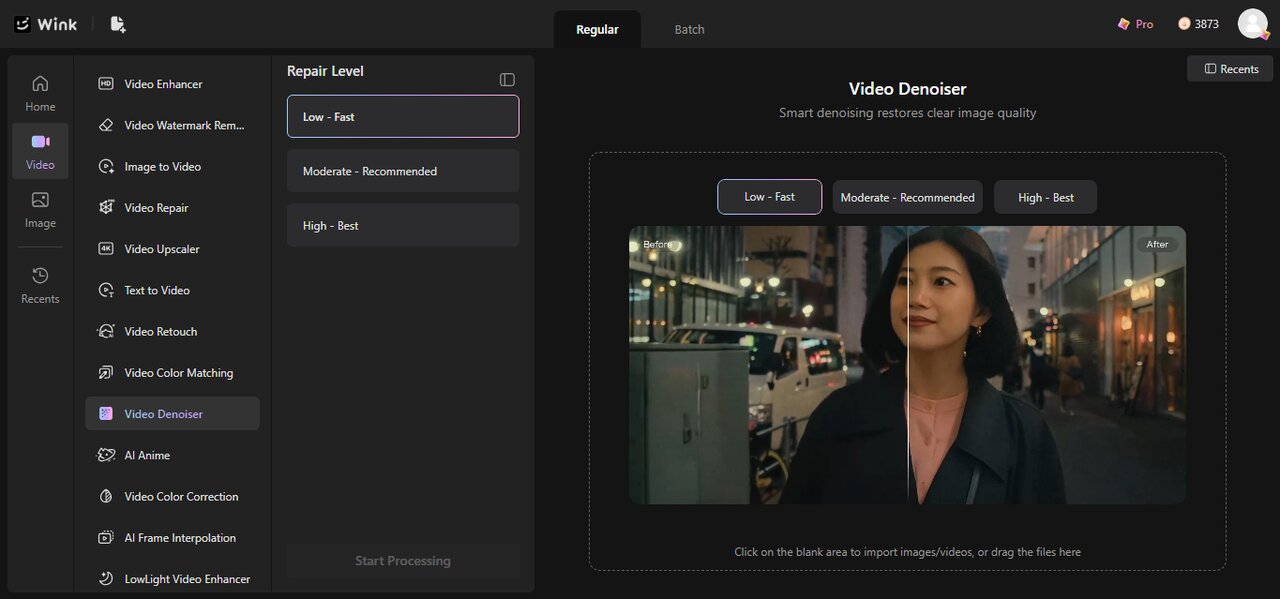Image resolution: width=1280 pixels, height=599 pixels.
Task: Open Video Upscaler tool label
Action: click(162, 249)
